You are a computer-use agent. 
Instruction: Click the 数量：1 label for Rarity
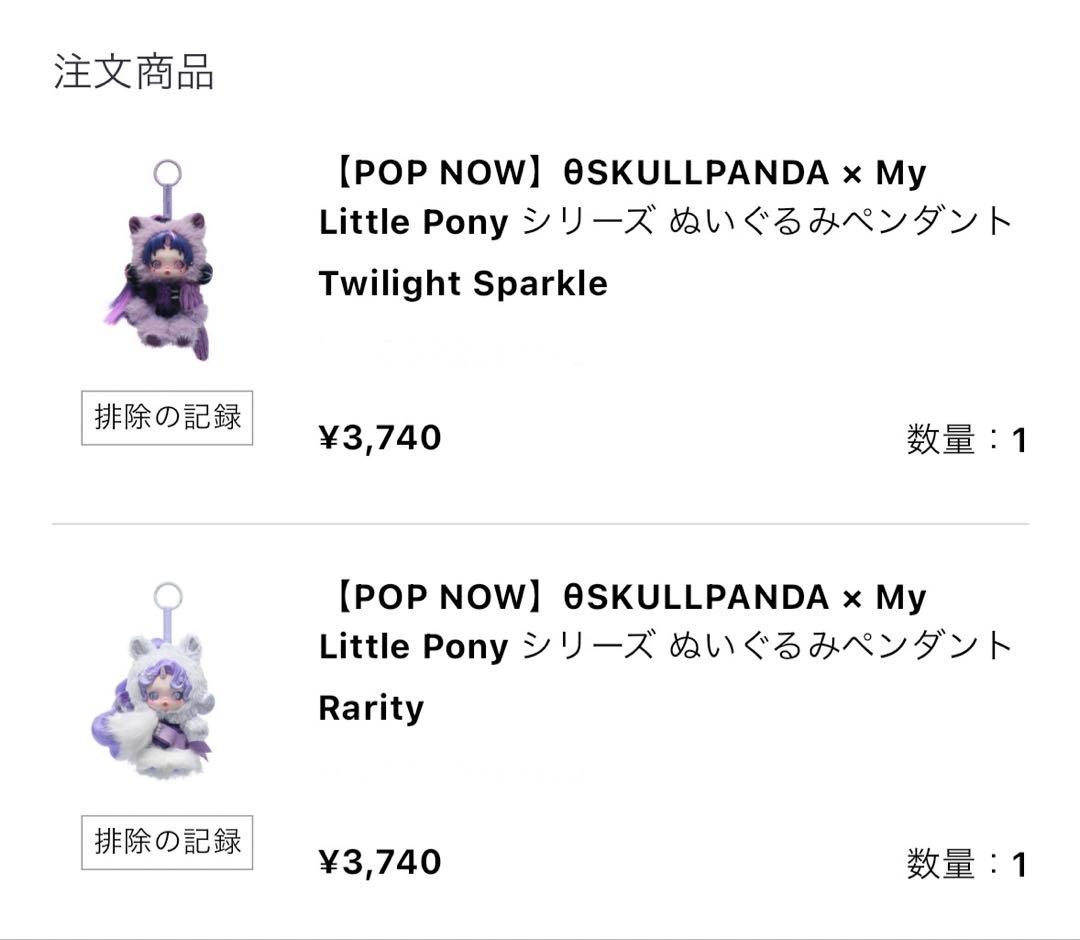coord(965,862)
